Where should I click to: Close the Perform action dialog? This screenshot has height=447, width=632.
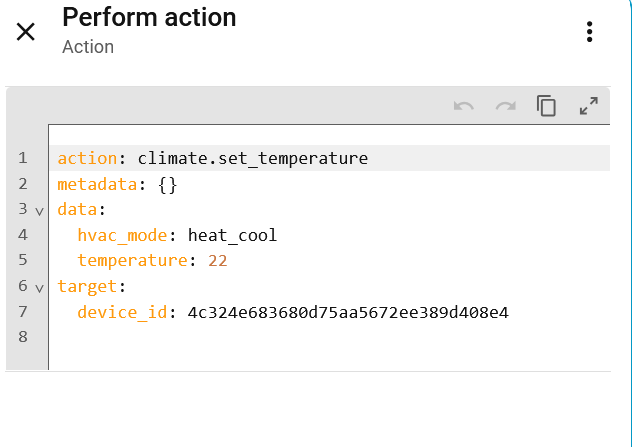click(x=26, y=31)
